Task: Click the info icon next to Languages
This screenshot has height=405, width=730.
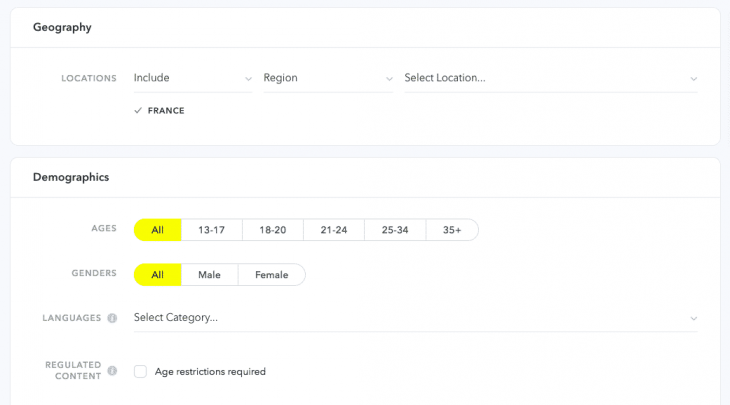Action: 112,318
